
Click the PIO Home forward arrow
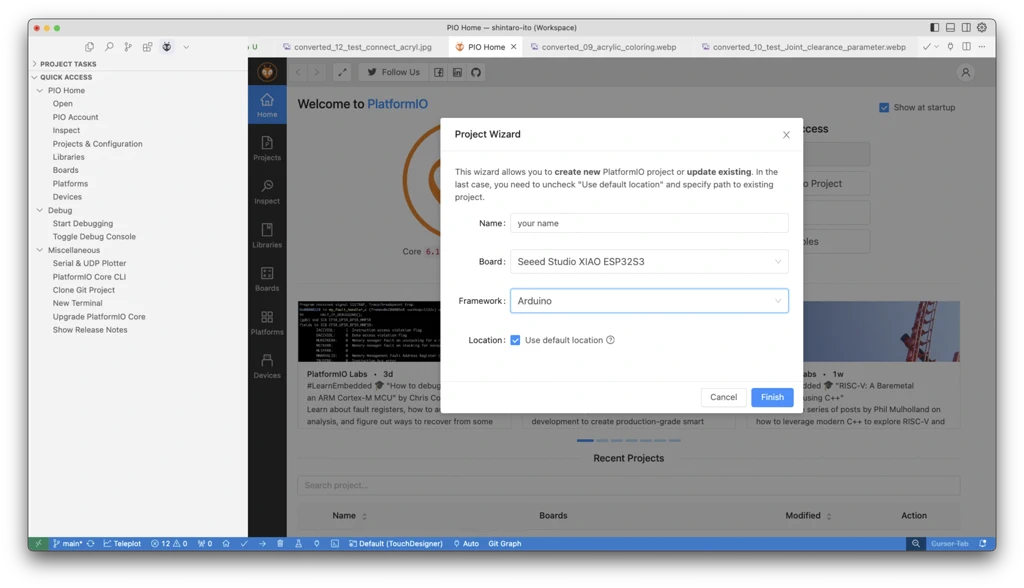[317, 73]
